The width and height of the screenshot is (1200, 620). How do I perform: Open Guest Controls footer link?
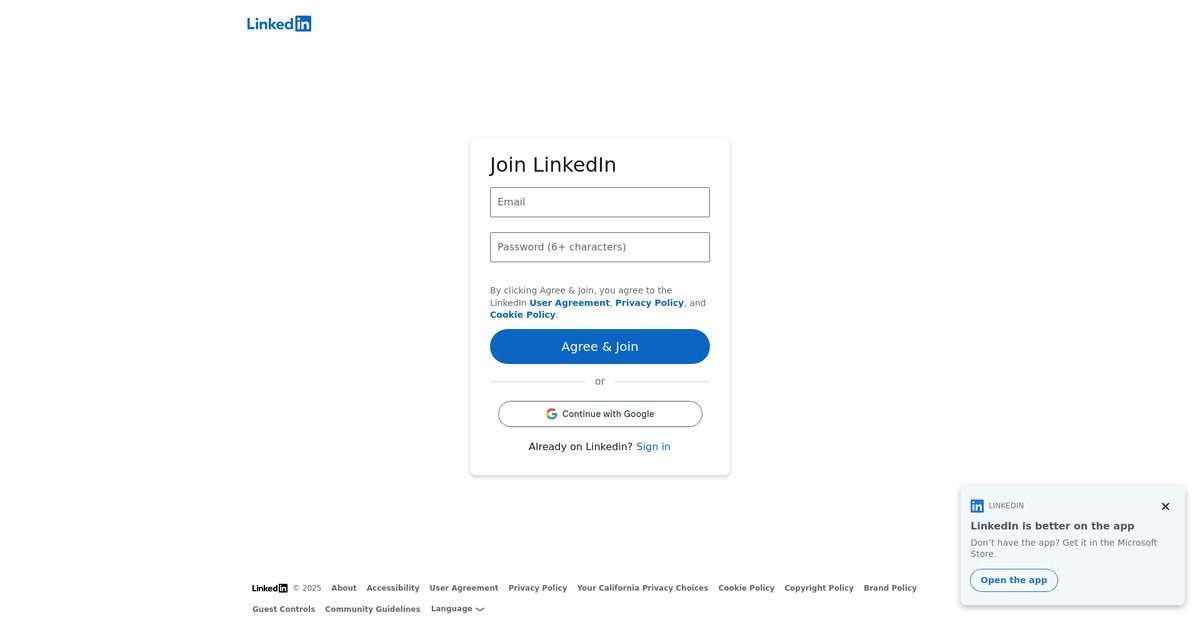coord(283,609)
